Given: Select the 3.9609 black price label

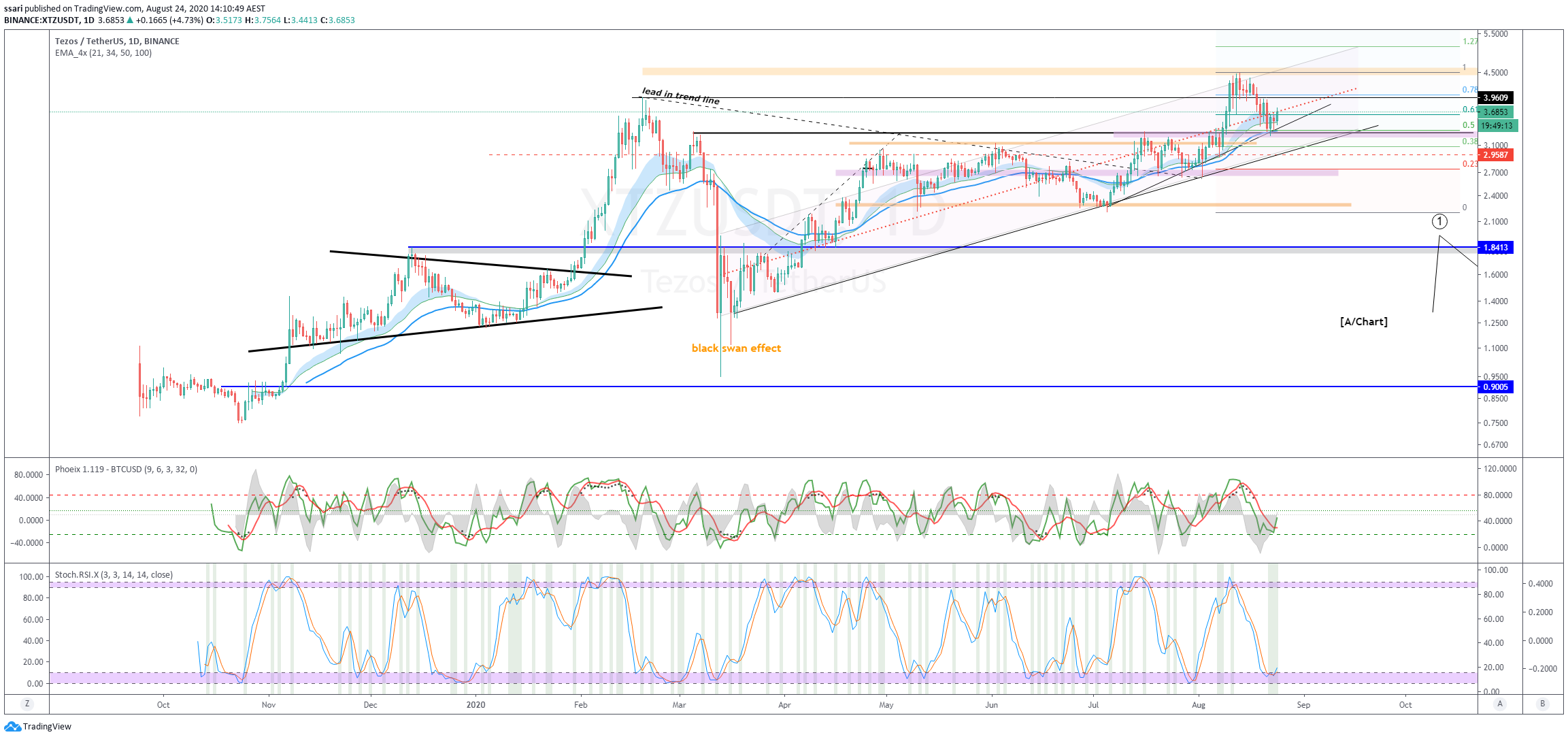Looking at the screenshot, I should click(1495, 98).
